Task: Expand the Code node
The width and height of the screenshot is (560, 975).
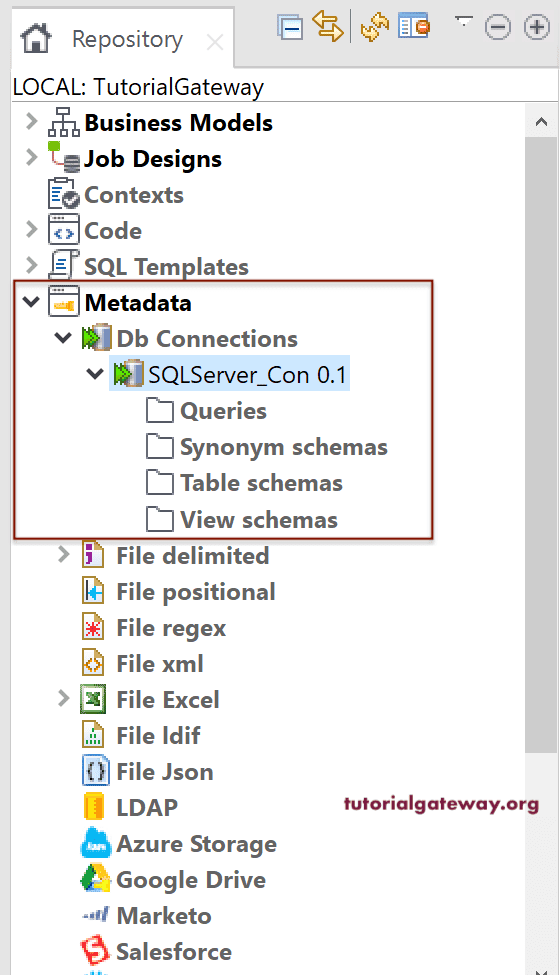Action: [31, 229]
